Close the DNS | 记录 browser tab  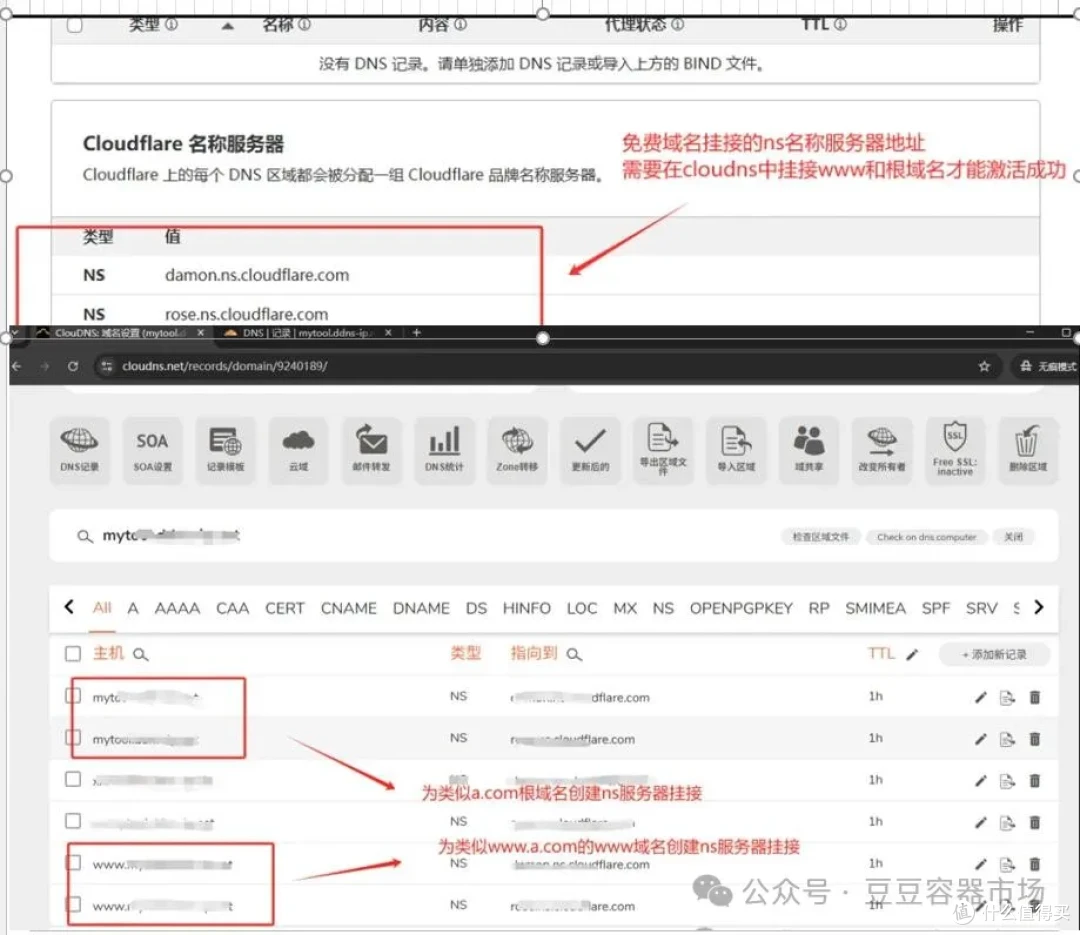[x=388, y=333]
